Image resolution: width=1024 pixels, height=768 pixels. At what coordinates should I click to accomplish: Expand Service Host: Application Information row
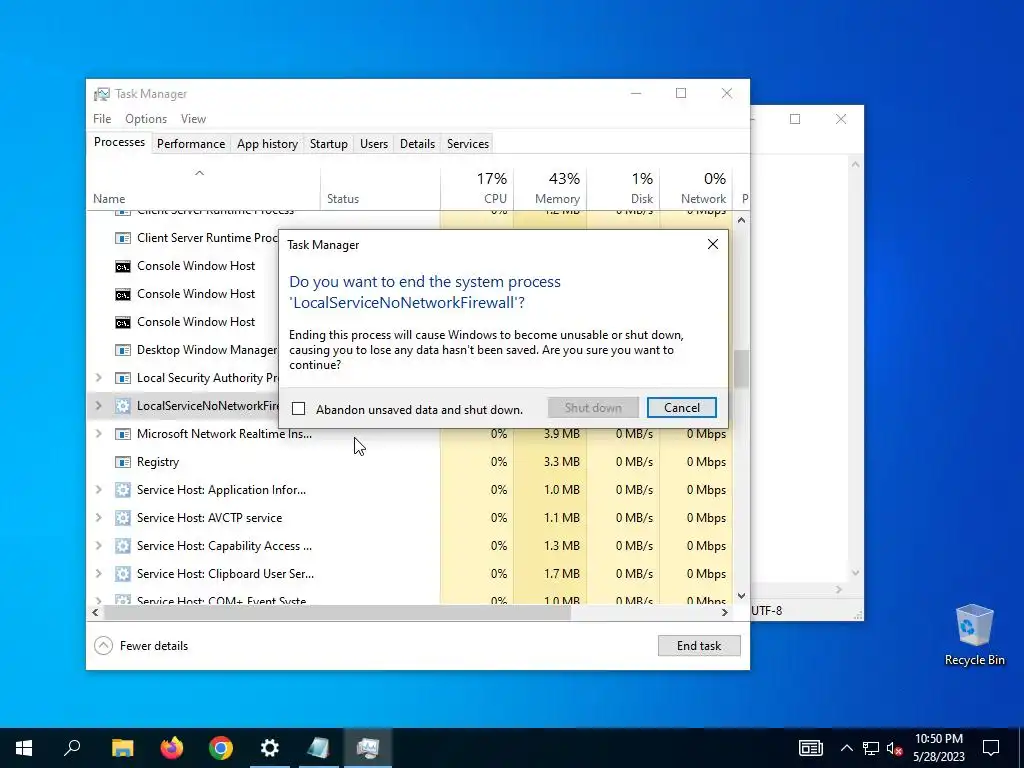click(99, 490)
